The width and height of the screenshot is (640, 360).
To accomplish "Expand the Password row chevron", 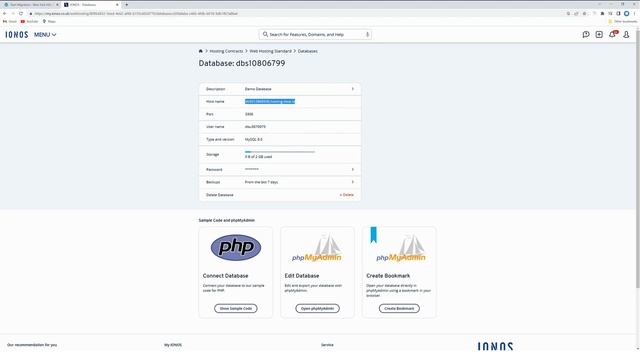I will click(353, 169).
